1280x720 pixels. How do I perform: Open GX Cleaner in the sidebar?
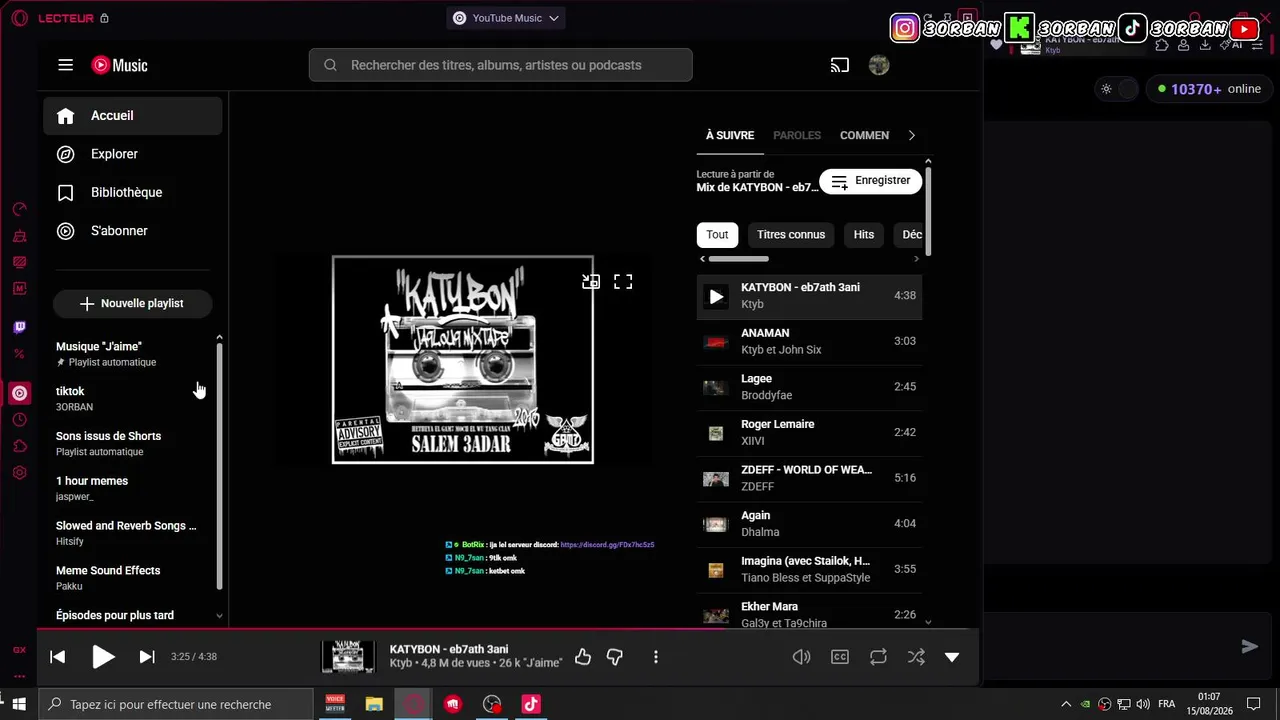pos(19,236)
